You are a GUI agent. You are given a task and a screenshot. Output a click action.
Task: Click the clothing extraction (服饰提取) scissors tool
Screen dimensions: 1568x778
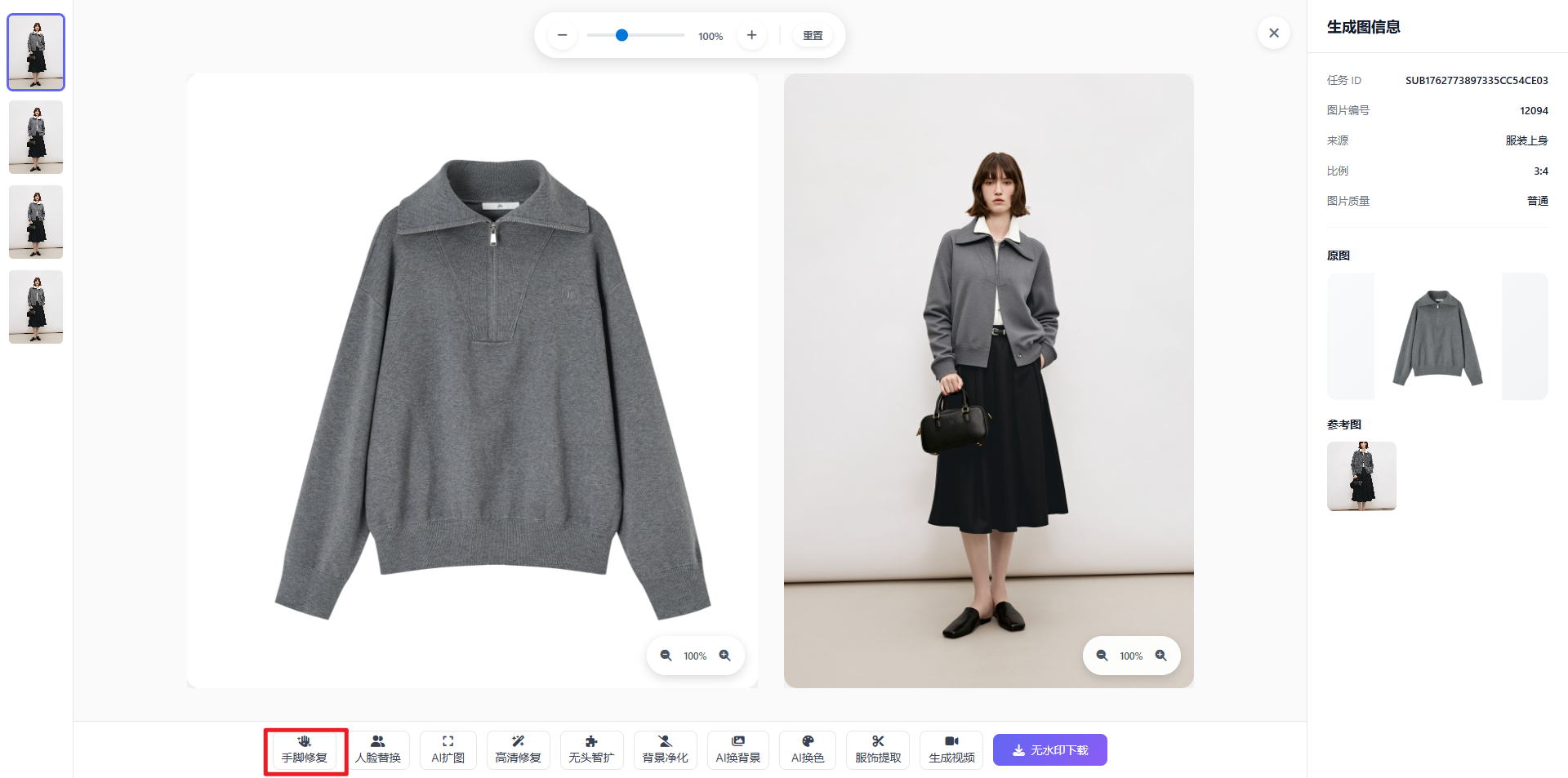tap(878, 750)
